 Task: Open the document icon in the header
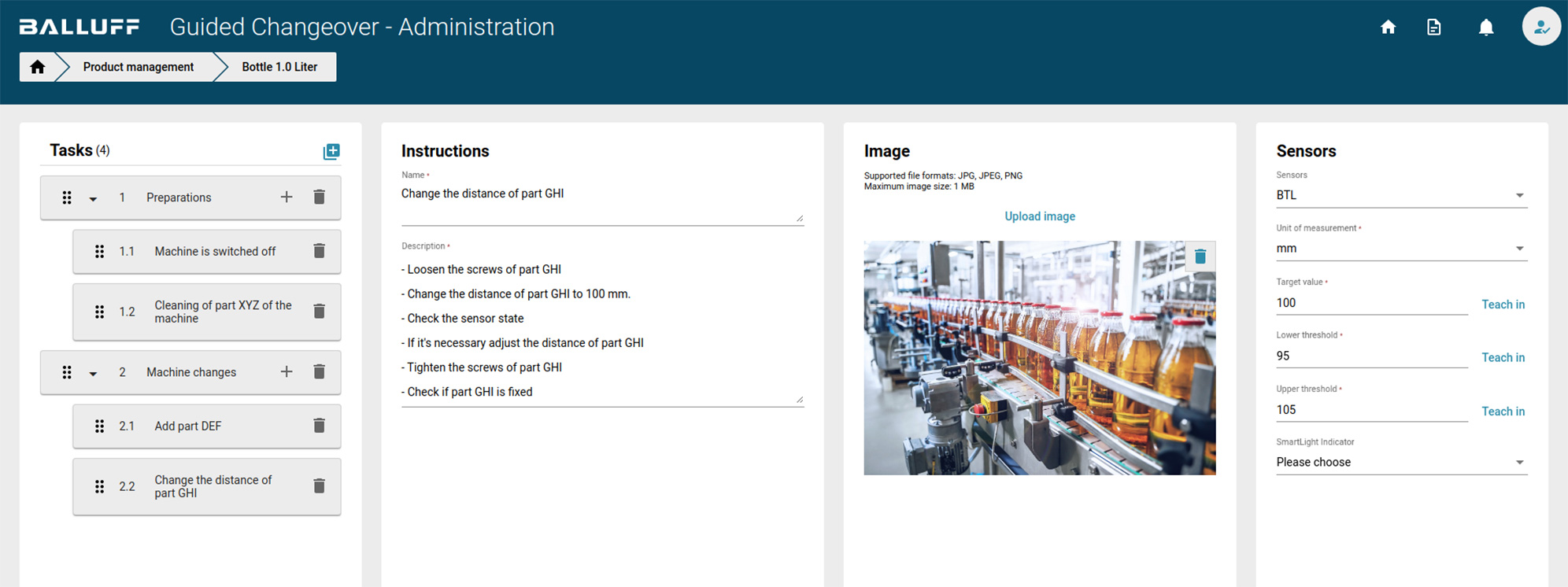(x=1433, y=28)
